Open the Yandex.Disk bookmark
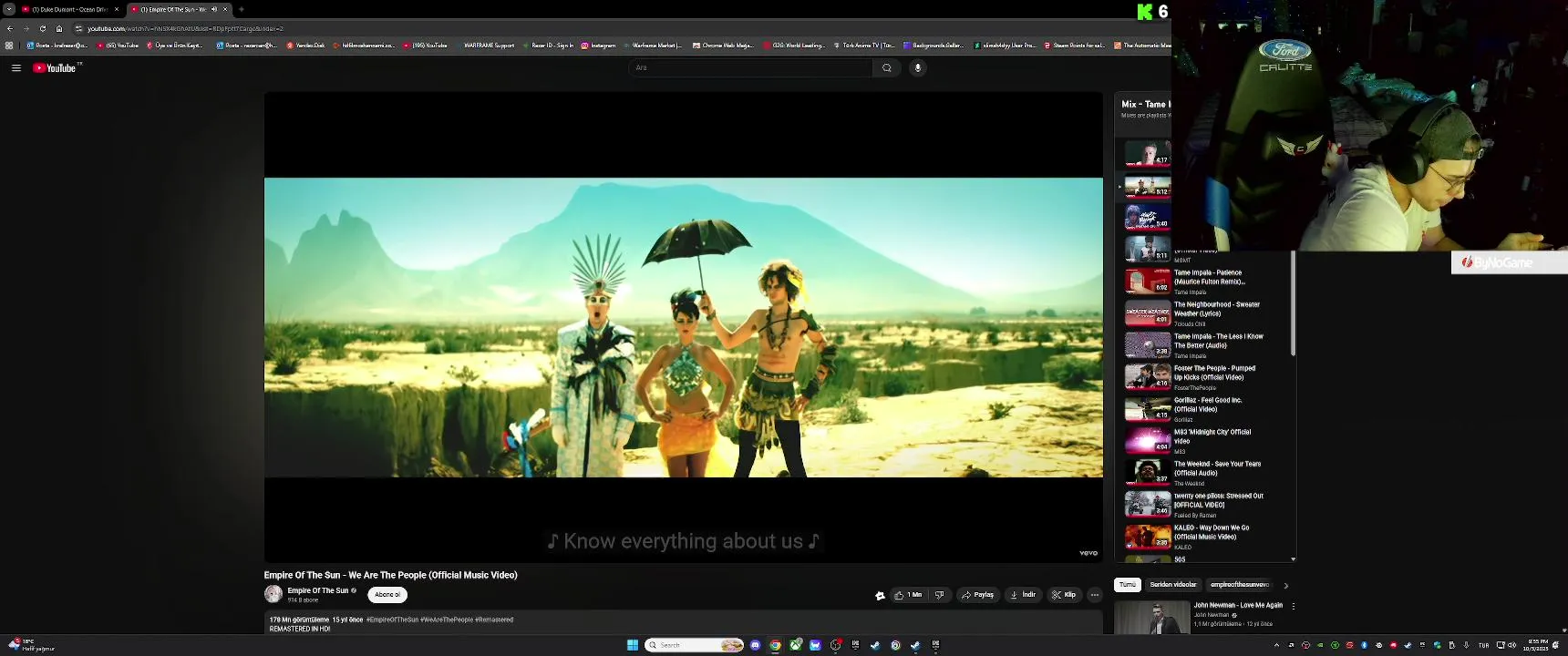This screenshot has height=656, width=1568. tap(306, 45)
